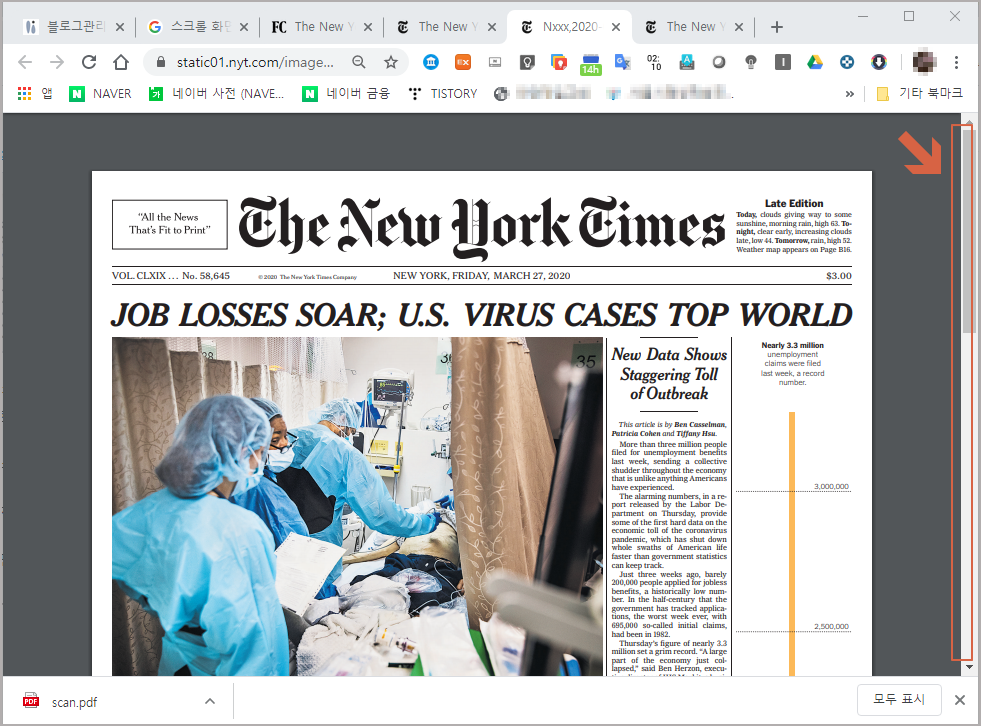Click the 2,500,000 chart label

(831, 626)
